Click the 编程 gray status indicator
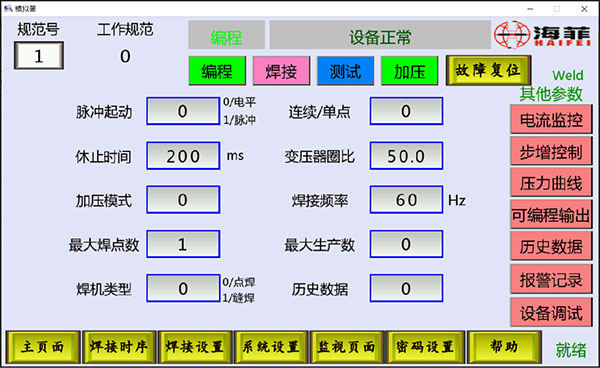The image size is (600, 368). coord(226,35)
